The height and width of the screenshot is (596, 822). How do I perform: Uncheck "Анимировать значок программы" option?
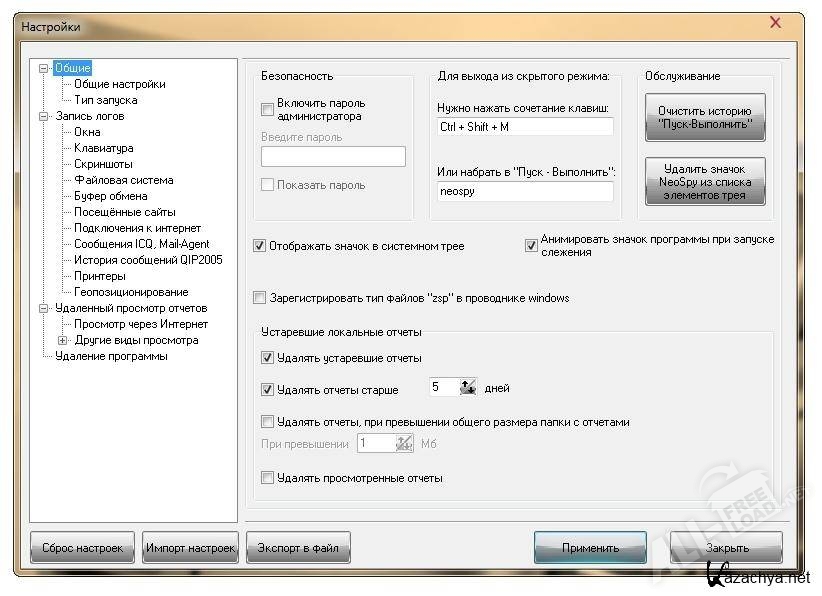point(531,246)
